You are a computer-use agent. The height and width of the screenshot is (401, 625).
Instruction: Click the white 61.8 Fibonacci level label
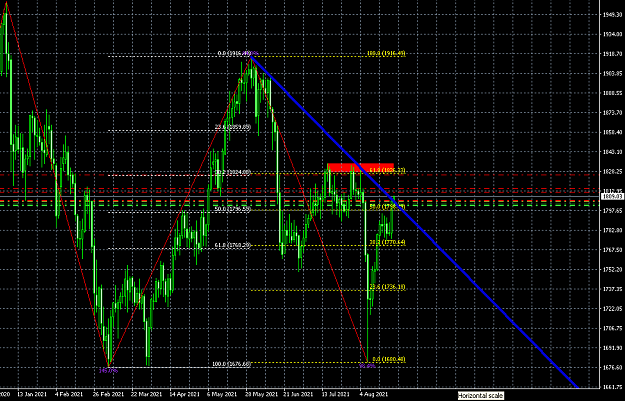(x=233, y=245)
